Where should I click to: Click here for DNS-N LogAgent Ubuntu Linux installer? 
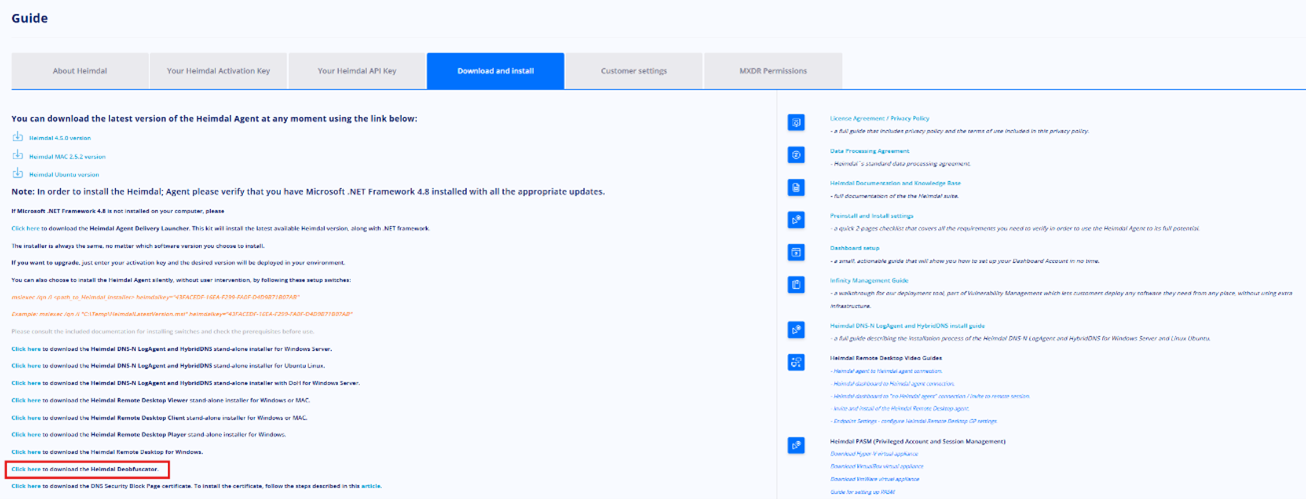pos(26,366)
